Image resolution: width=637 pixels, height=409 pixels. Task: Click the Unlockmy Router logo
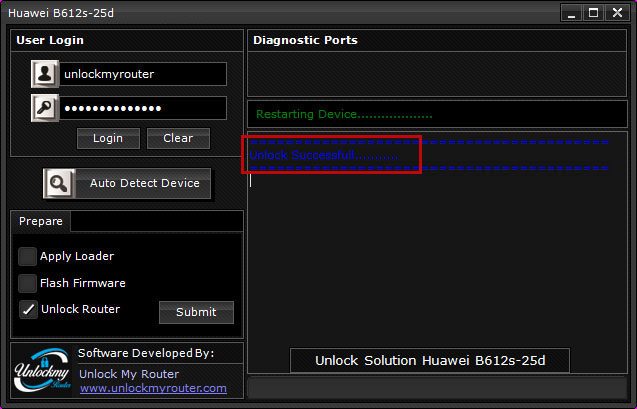(42, 370)
